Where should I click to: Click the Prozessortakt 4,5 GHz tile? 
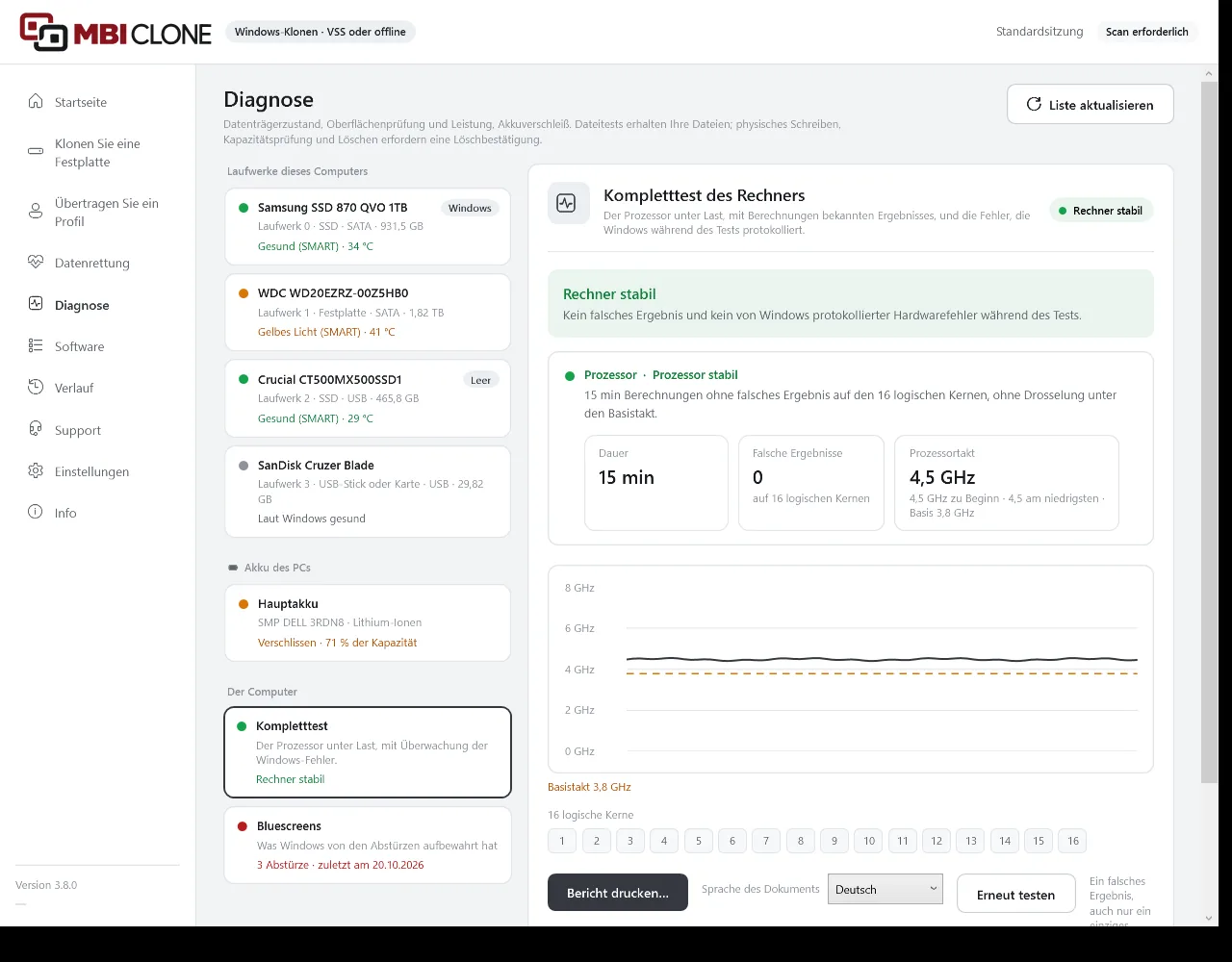click(1007, 483)
